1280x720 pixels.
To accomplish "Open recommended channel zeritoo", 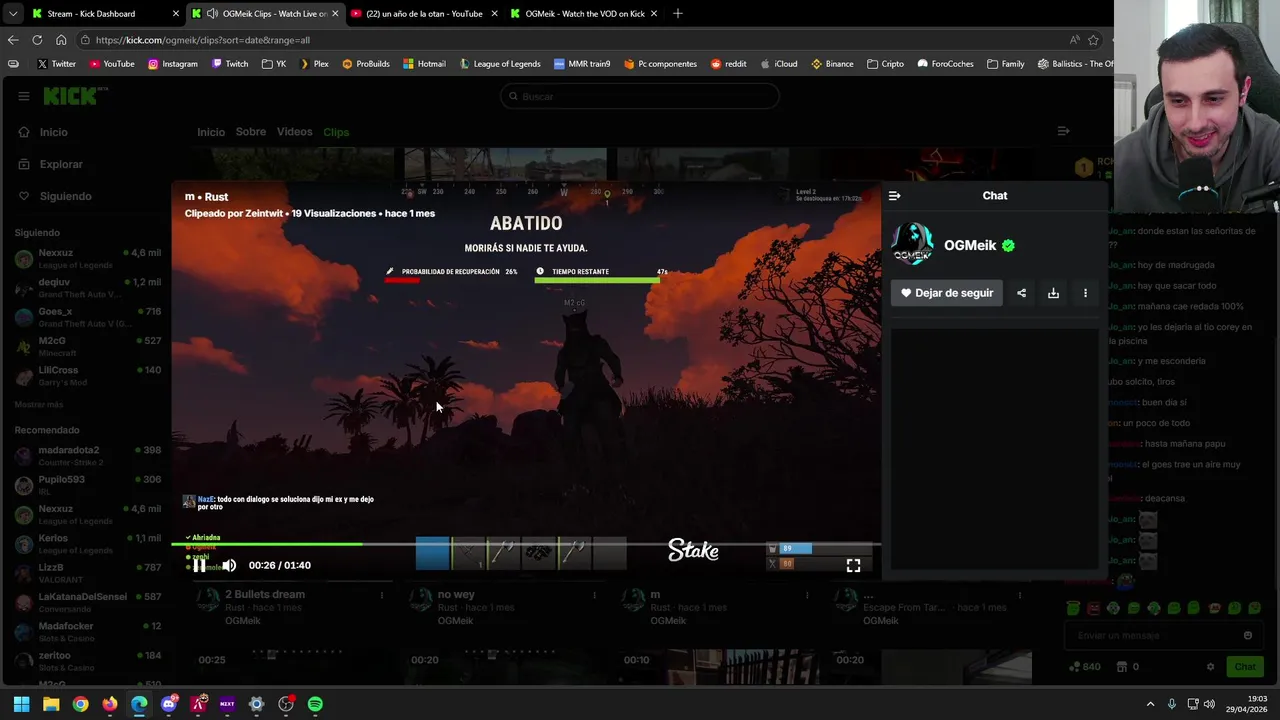I will point(88,660).
